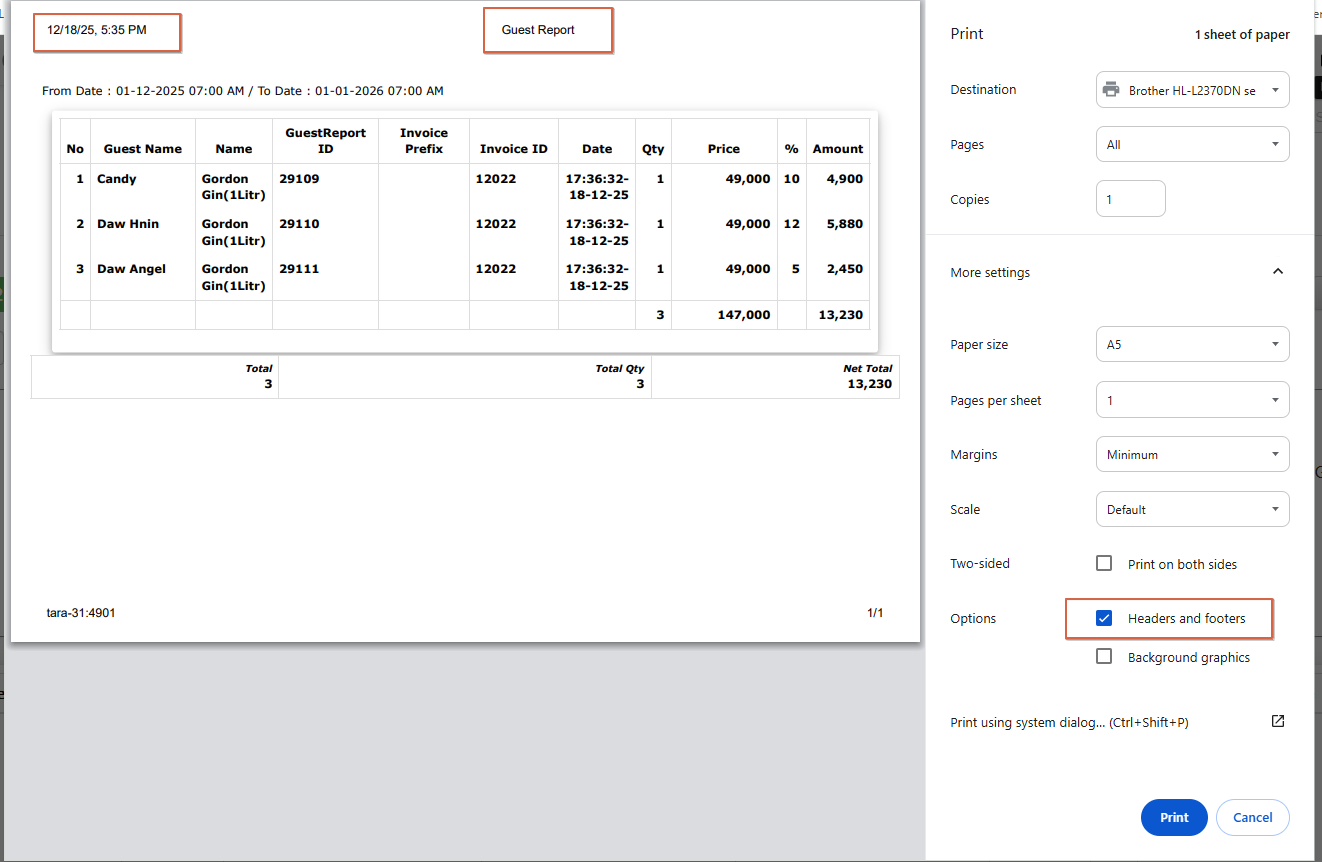This screenshot has height=862, width=1322.
Task: Click the Total Qty summary cell
Action: tap(465, 377)
